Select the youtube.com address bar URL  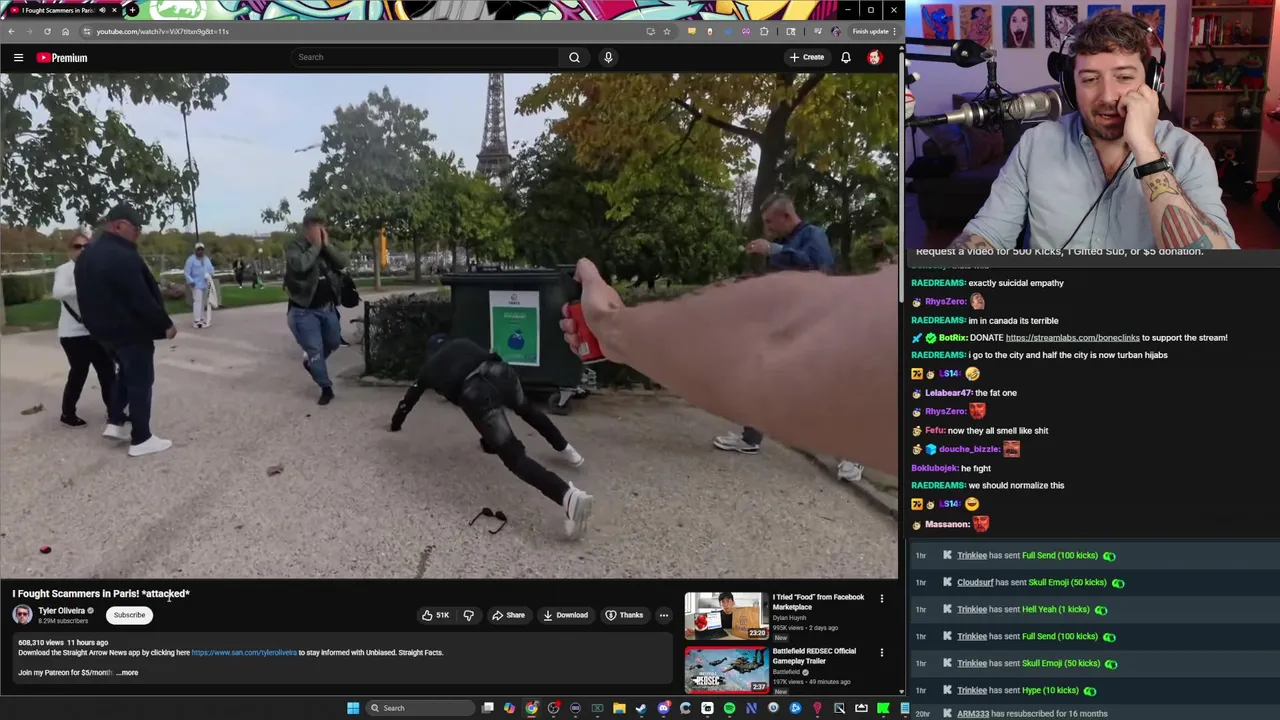tap(163, 31)
